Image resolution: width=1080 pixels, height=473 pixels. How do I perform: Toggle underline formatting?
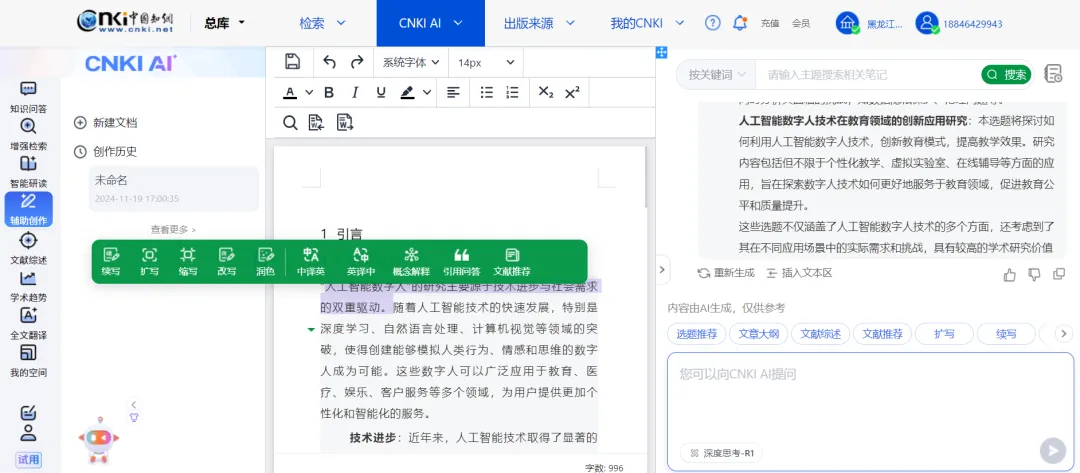(381, 92)
